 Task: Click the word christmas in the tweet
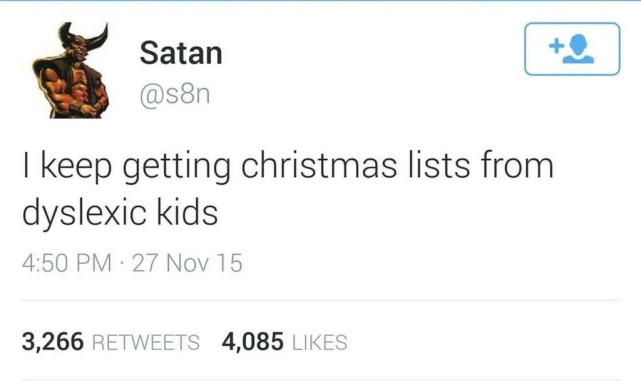coord(319,166)
